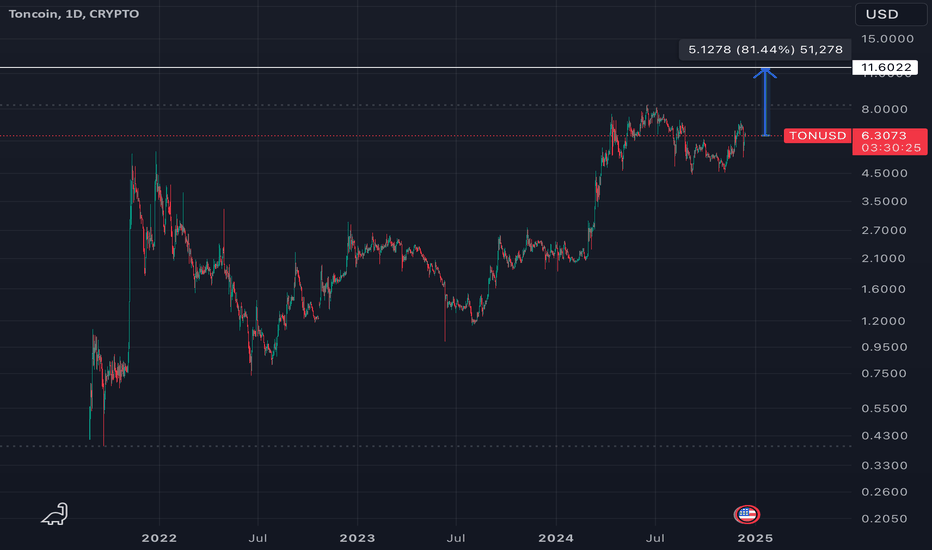Click the 6.3073 last price label
Screen dimensions: 932x550
(884, 136)
